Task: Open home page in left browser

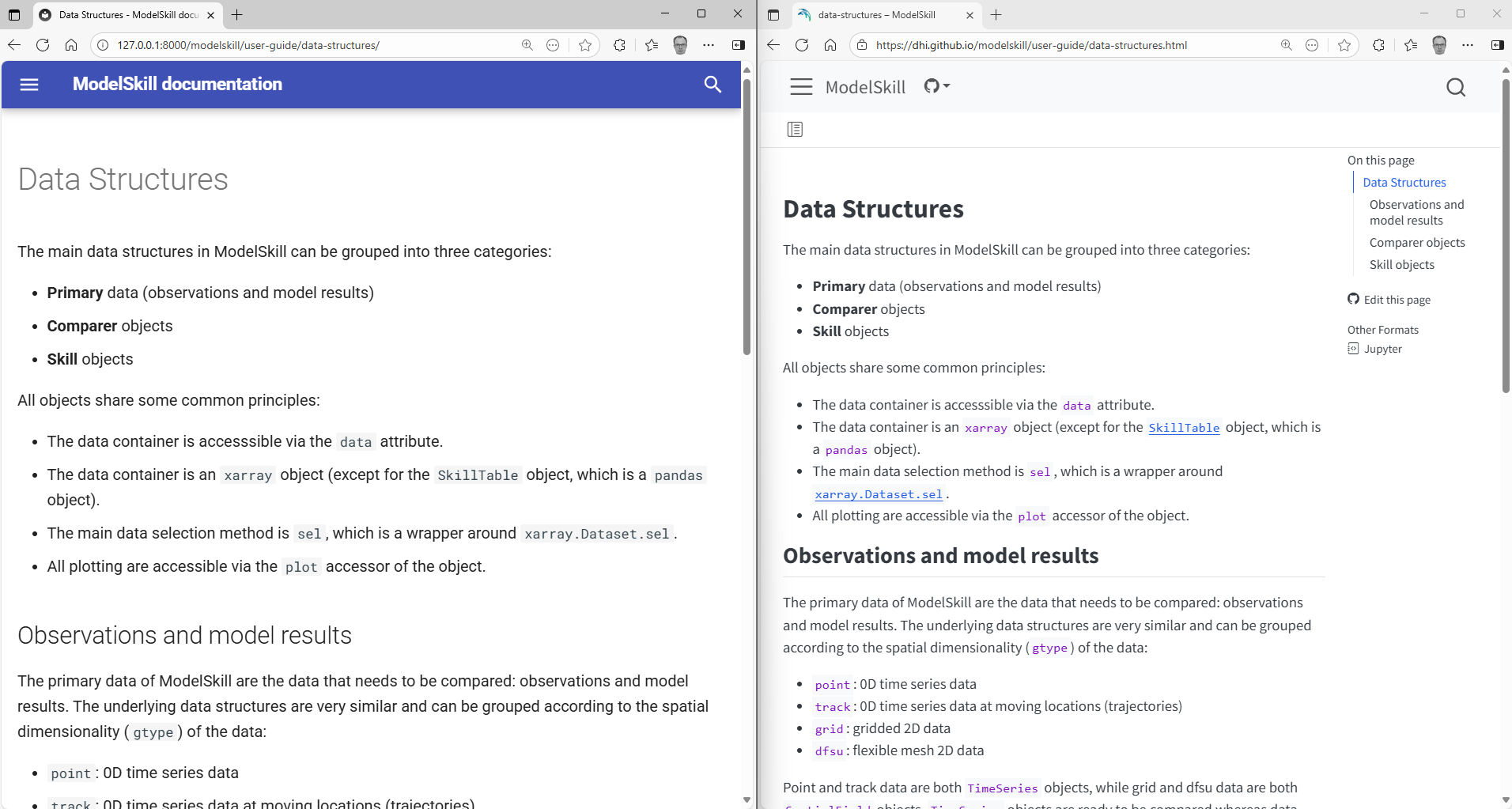Action: click(x=71, y=45)
